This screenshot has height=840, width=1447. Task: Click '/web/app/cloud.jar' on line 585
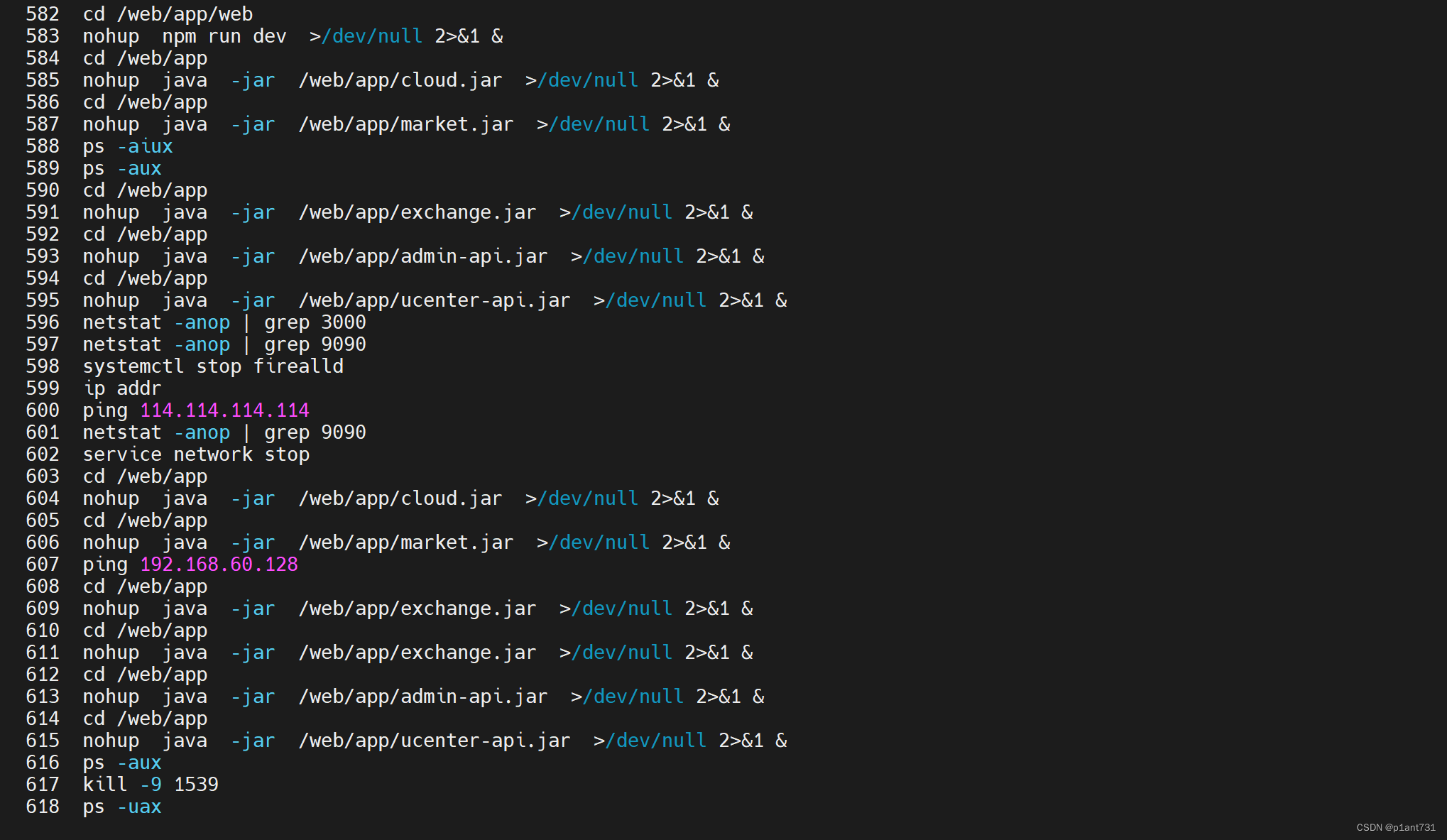[400, 80]
